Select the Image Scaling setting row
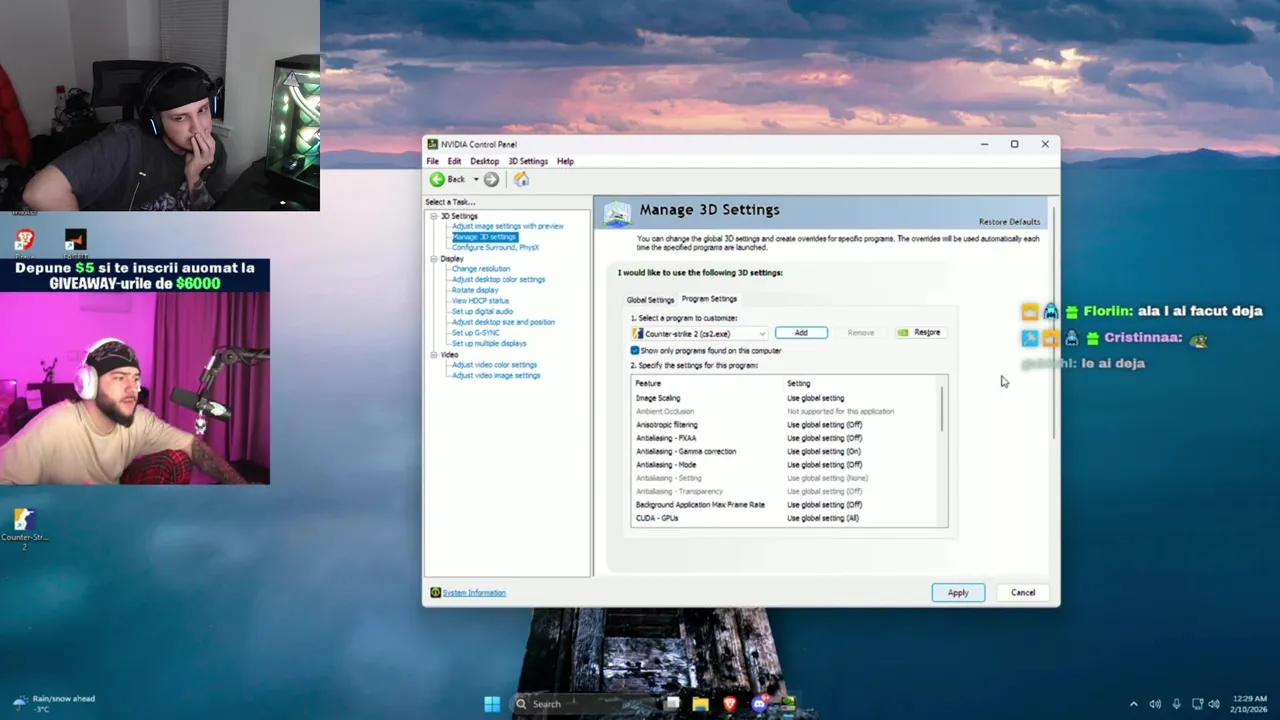This screenshot has height=720, width=1280. point(785,398)
